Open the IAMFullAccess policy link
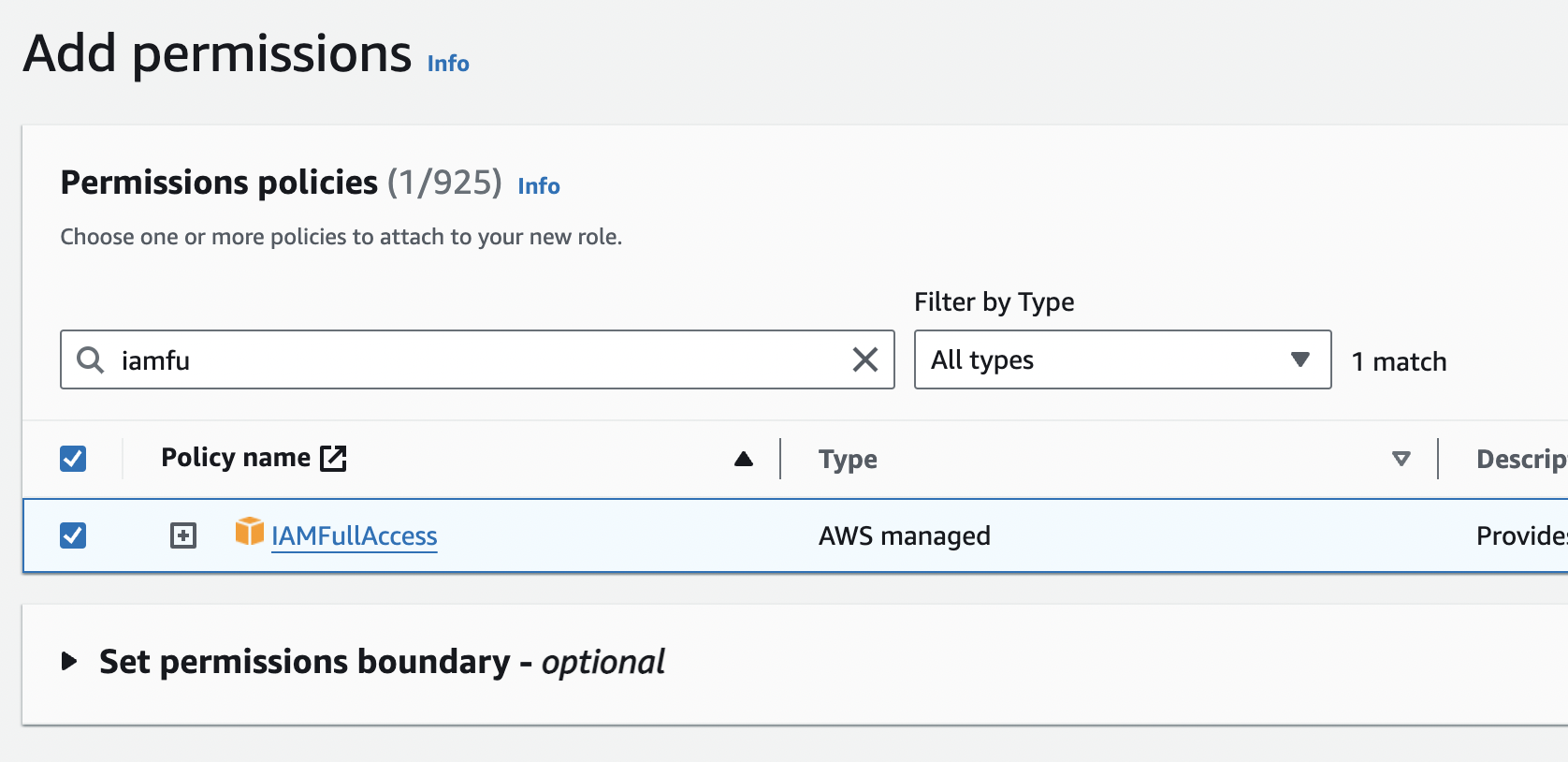The height and width of the screenshot is (762, 1568). (354, 536)
